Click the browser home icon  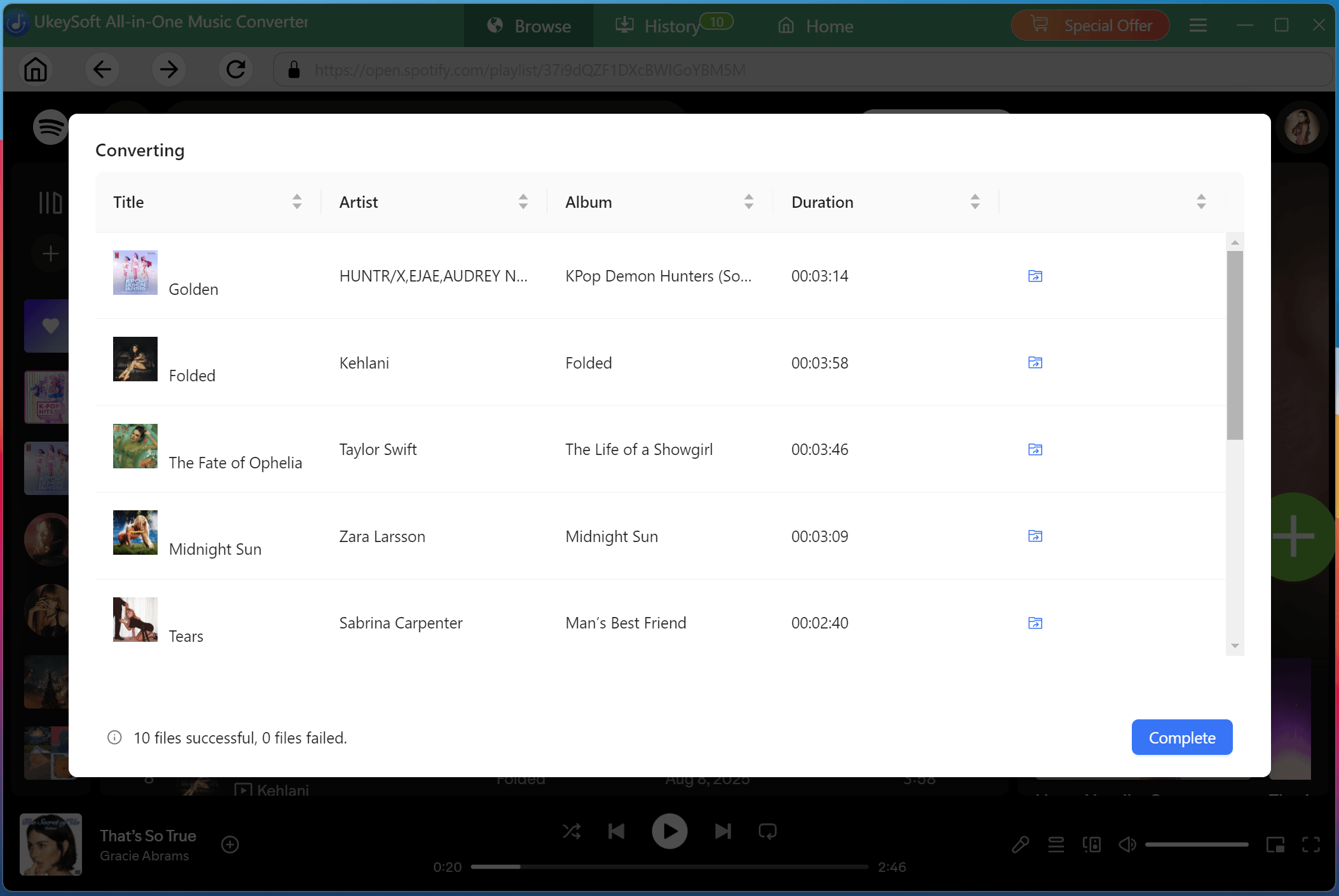[36, 69]
